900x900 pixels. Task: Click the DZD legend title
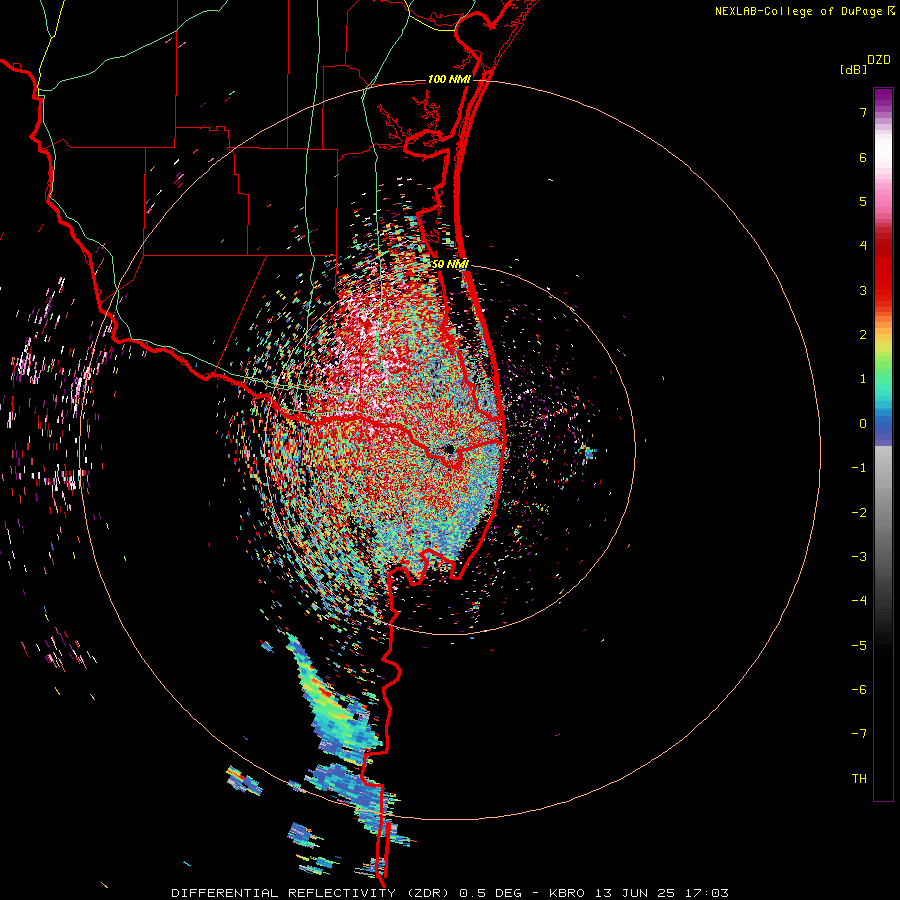(x=879, y=60)
